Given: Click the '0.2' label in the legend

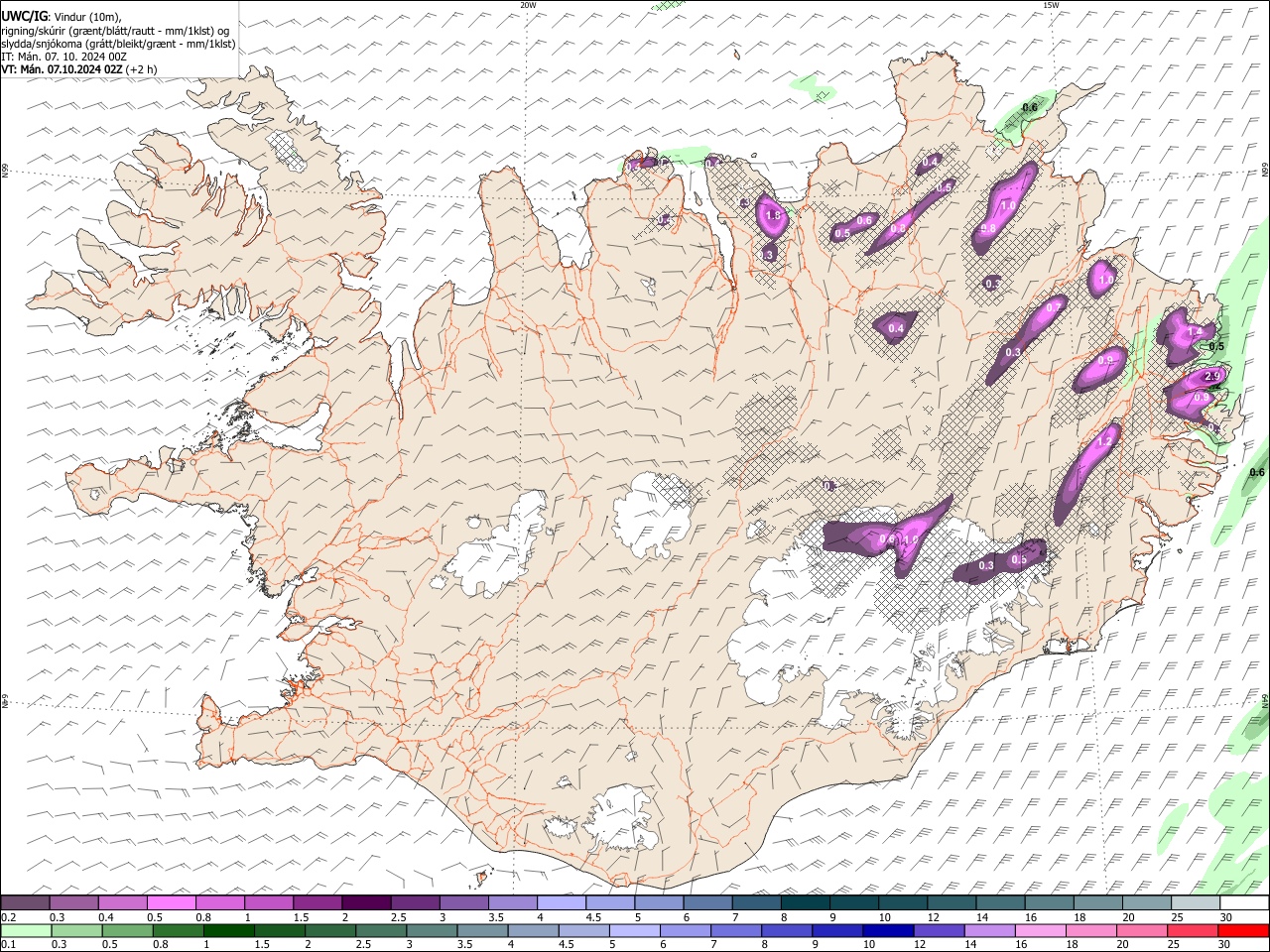Looking at the screenshot, I should (8, 917).
